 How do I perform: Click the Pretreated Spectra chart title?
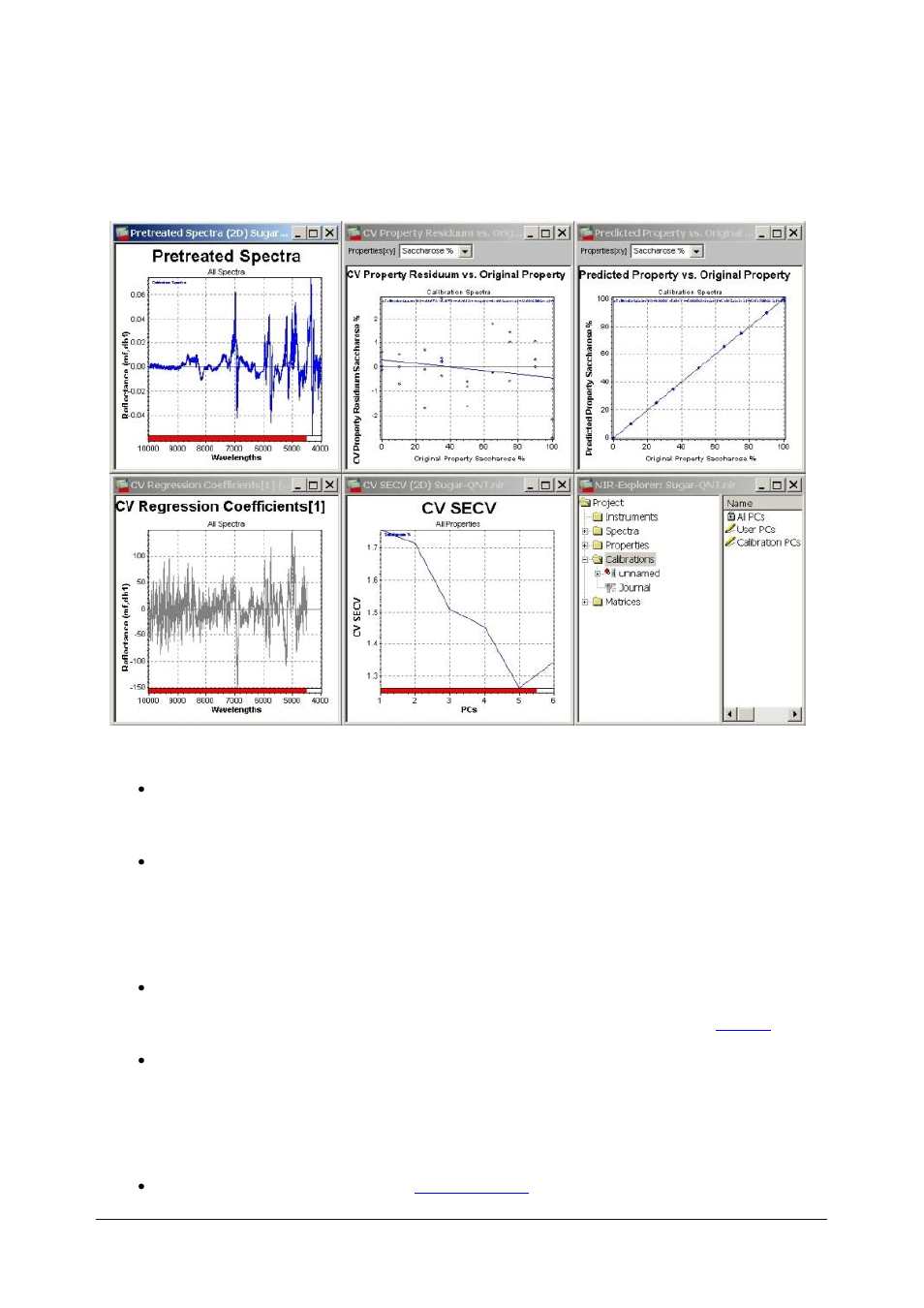(226, 257)
